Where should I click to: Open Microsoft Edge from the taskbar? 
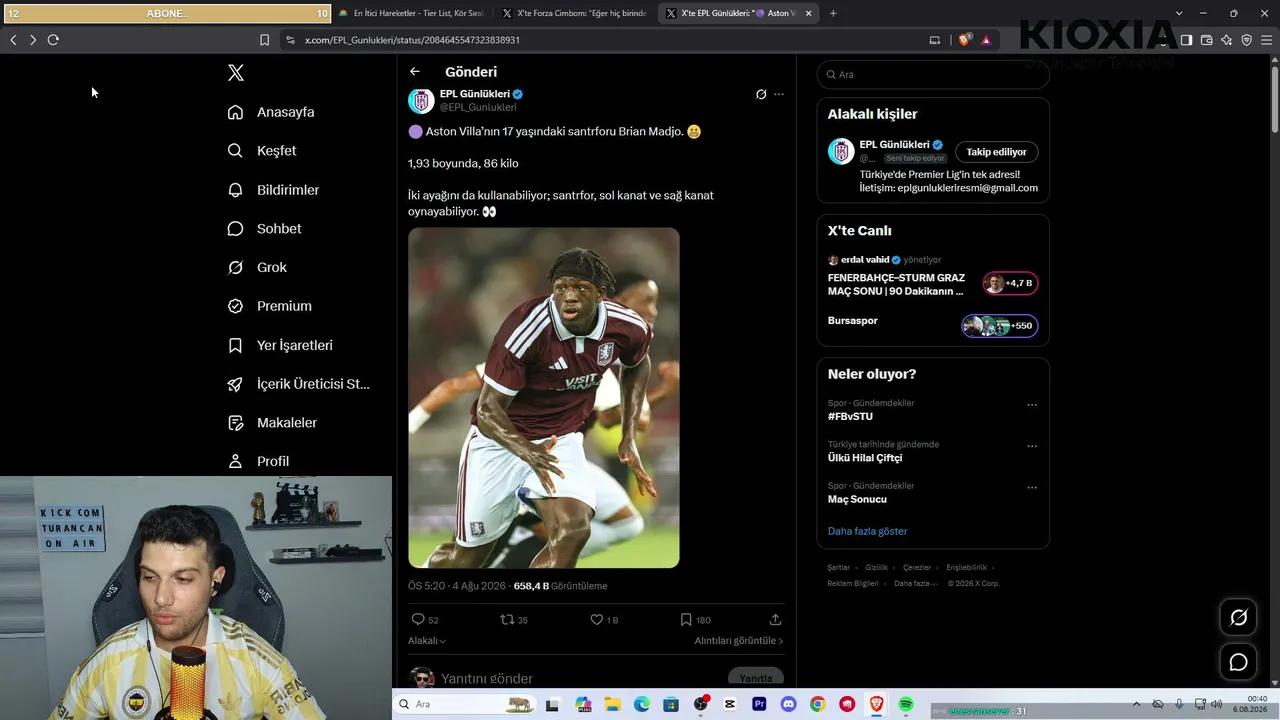coord(641,704)
